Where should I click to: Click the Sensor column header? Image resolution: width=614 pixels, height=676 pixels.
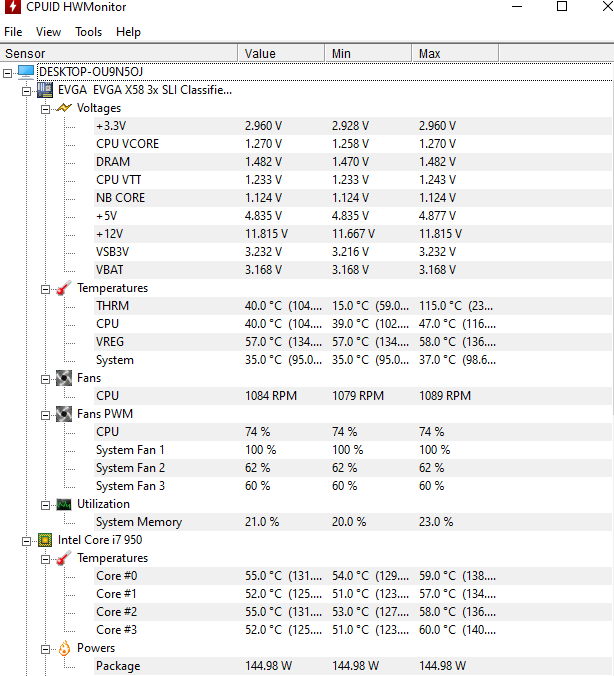(x=119, y=53)
